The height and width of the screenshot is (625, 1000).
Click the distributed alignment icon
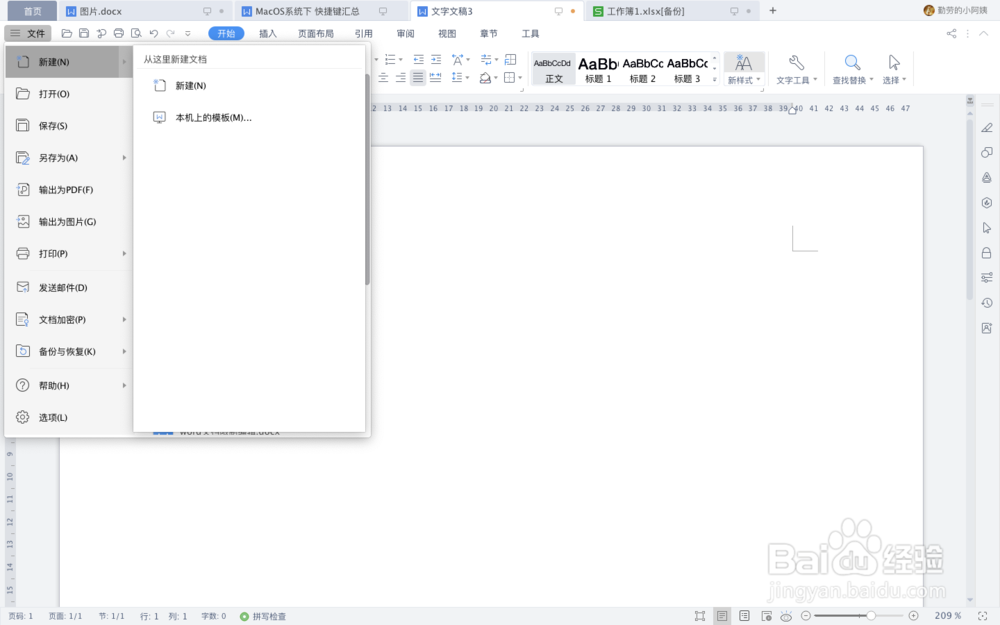coord(436,78)
